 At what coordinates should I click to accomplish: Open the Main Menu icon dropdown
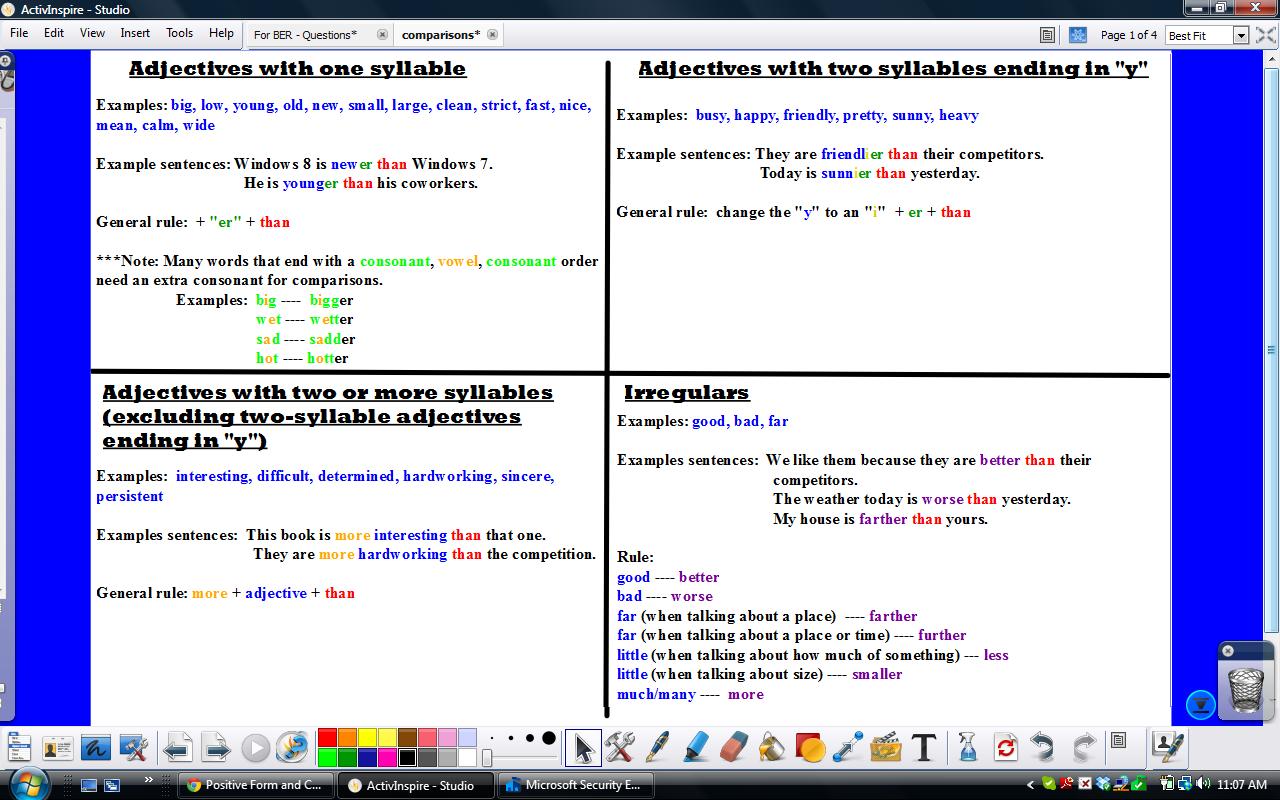tap(19, 747)
